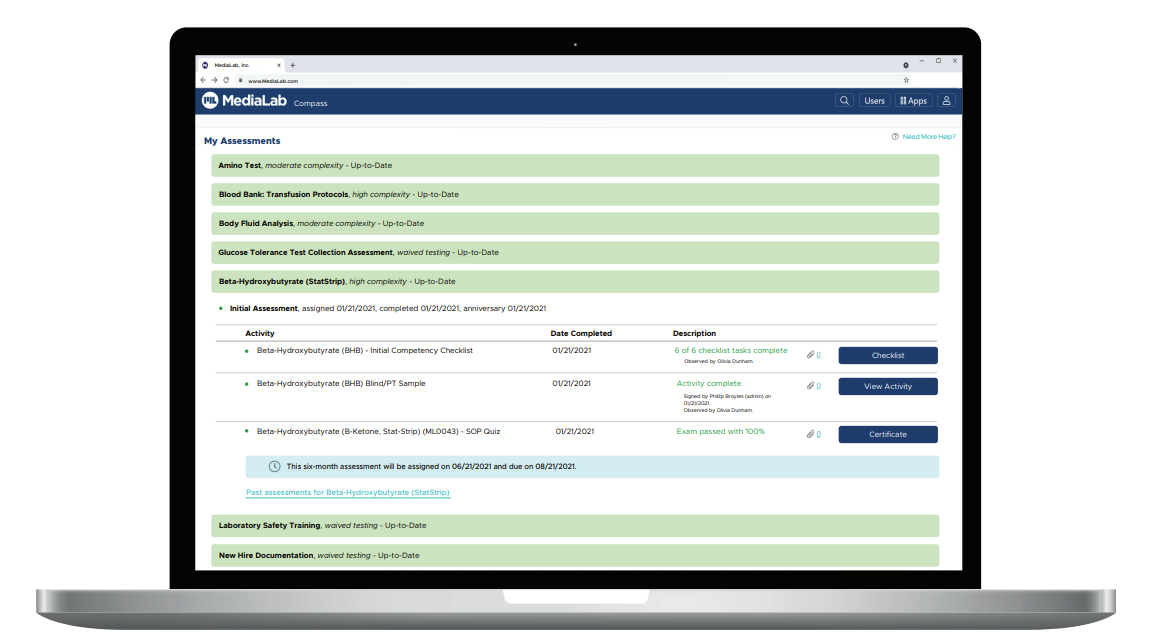Click the green status dot next to Initial Assessment
This screenshot has height=635, width=1163.
[x=221, y=308]
